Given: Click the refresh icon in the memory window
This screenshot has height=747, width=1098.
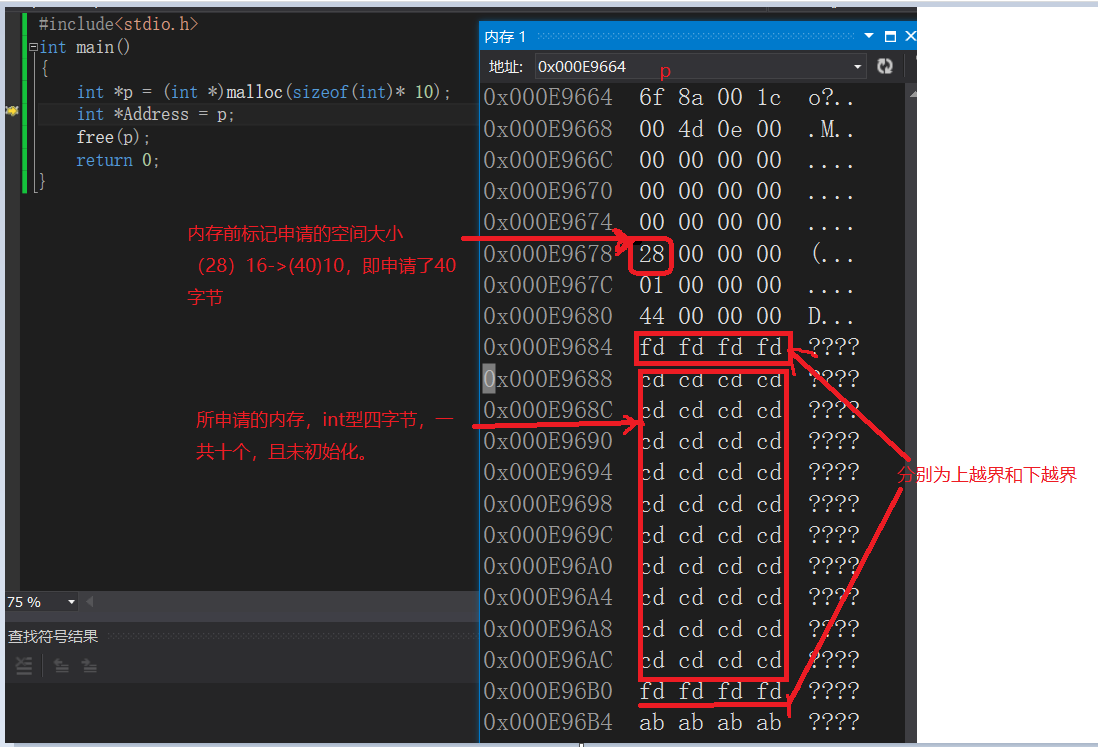Looking at the screenshot, I should point(885,66).
